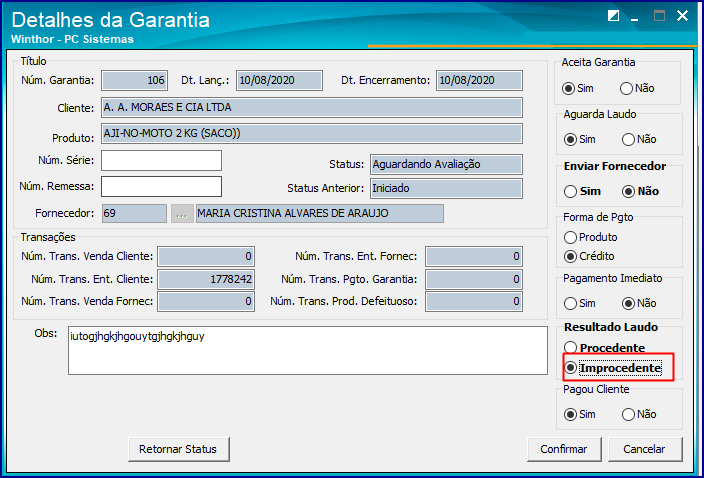Image resolution: width=704 pixels, height=478 pixels.
Task: Click the window resize-toggle icon in title bar
Action: click(613, 16)
